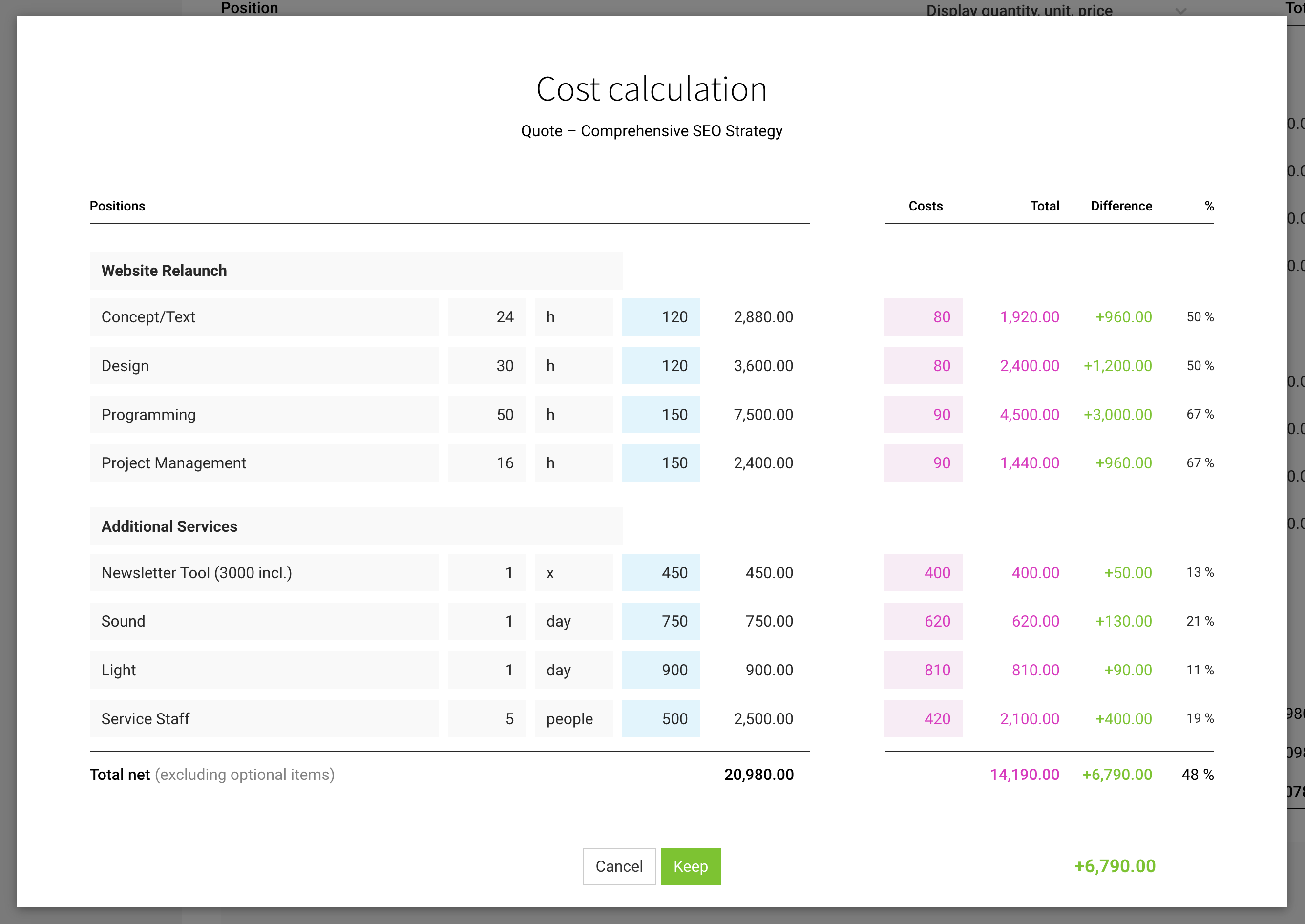Edit the Light unit price 900

tap(660, 670)
